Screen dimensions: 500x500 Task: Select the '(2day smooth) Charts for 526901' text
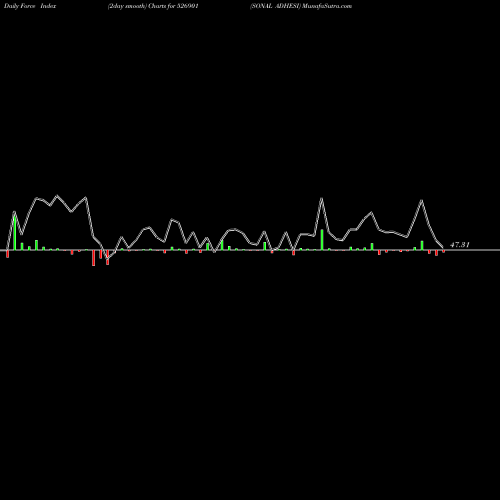tap(153, 6)
